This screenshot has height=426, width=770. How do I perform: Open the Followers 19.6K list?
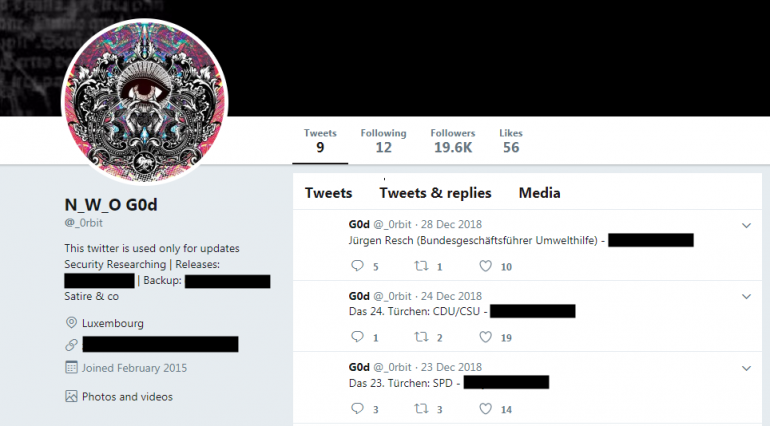pyautogui.click(x=453, y=141)
